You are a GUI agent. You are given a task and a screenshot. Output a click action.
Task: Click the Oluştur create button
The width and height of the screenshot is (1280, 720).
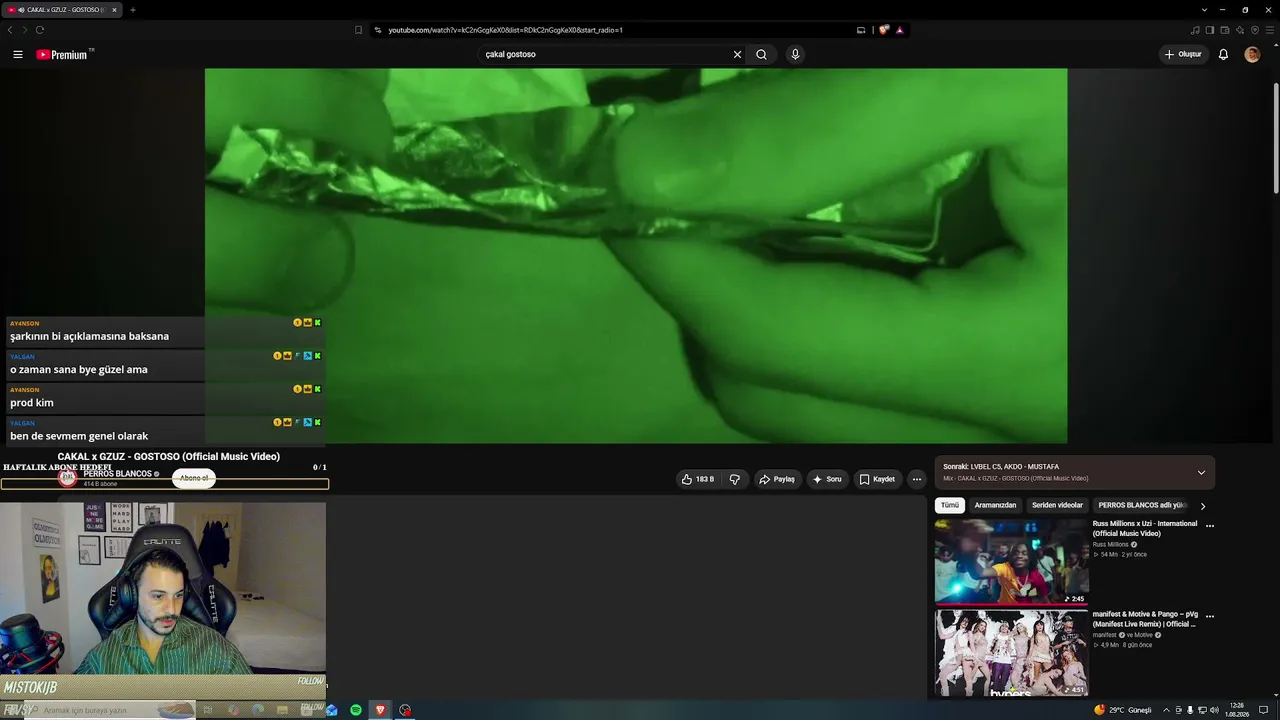point(1183,55)
